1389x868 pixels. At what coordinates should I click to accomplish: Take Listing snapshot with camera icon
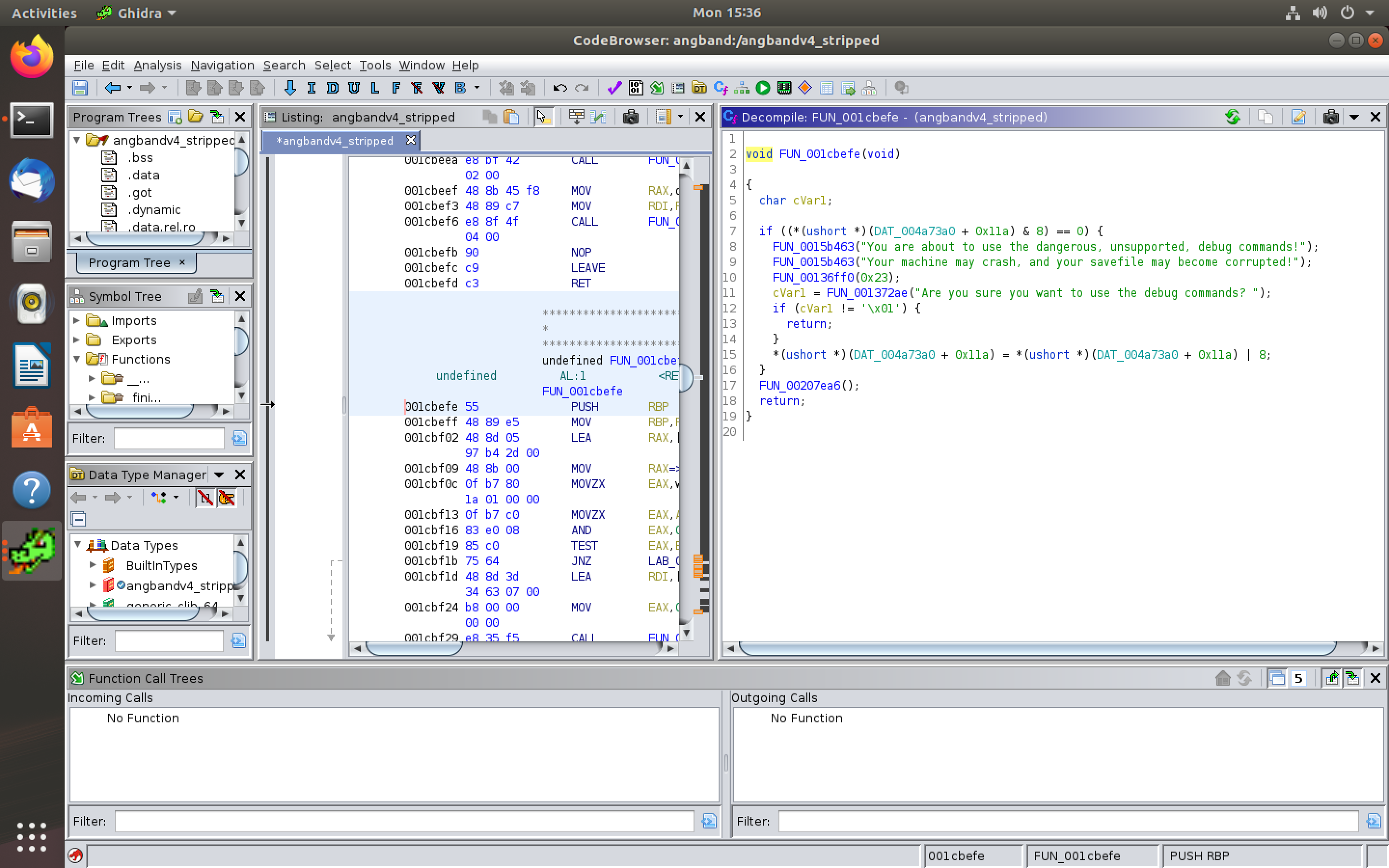[630, 117]
